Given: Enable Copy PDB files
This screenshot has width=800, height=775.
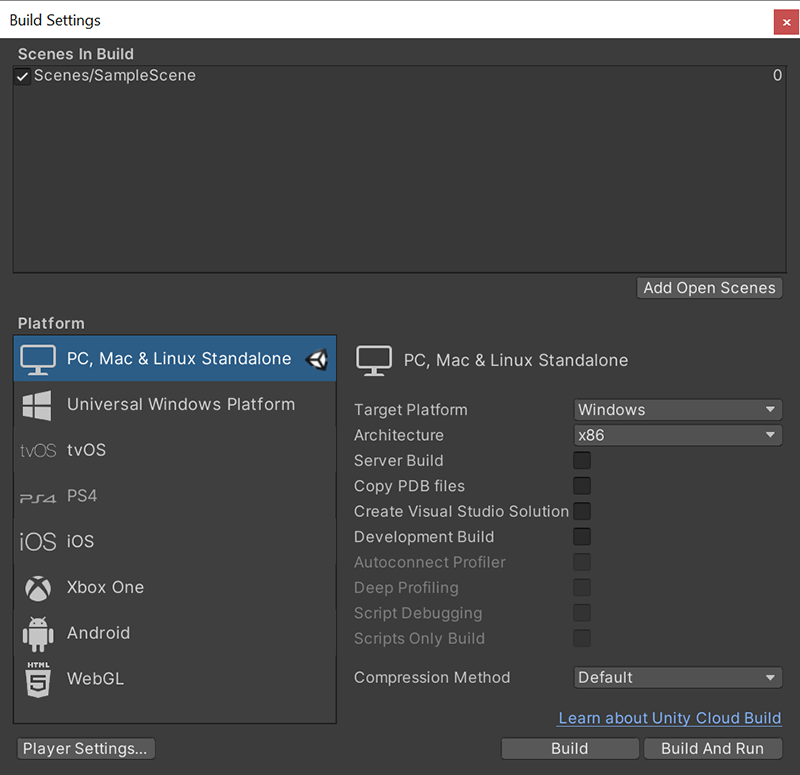Looking at the screenshot, I should click(x=582, y=485).
